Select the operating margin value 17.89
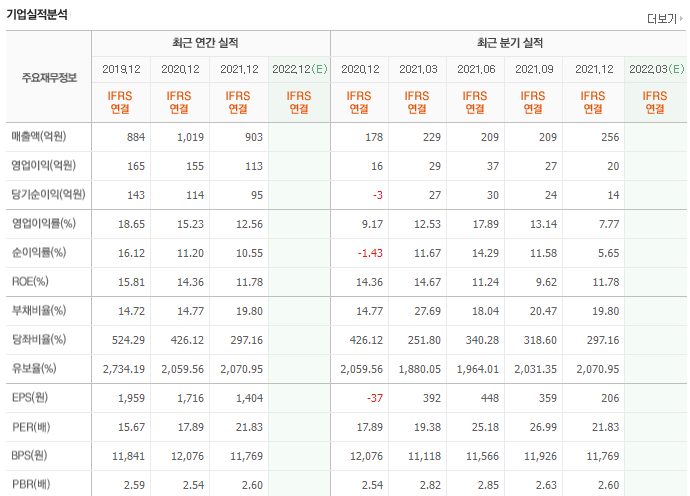Image resolution: width=690 pixels, height=496 pixels. click(x=486, y=224)
